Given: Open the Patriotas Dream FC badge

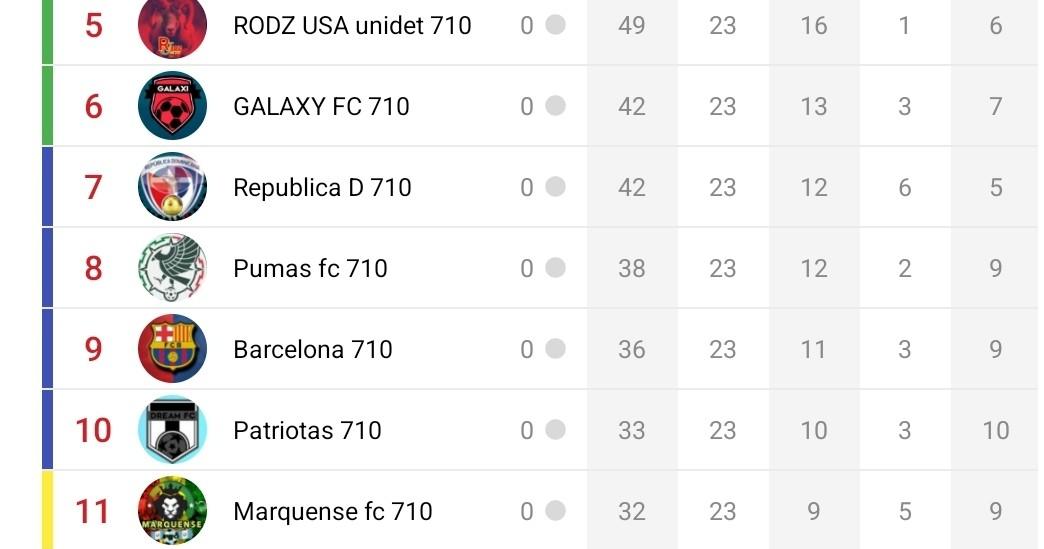Looking at the screenshot, I should tap(172, 430).
